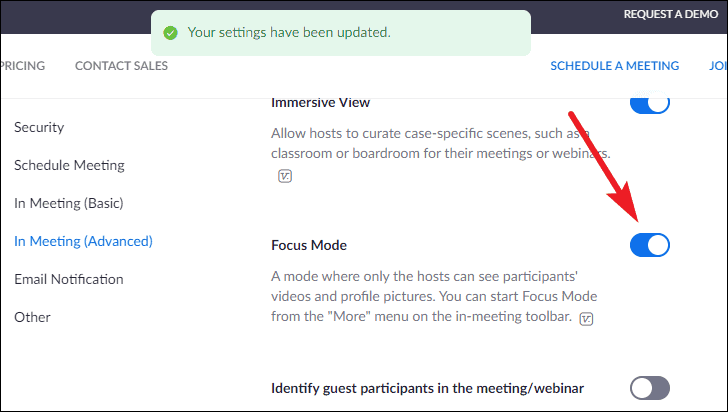The image size is (728, 412).
Task: Click Schedule a Meeting in the top bar
Action: [614, 66]
